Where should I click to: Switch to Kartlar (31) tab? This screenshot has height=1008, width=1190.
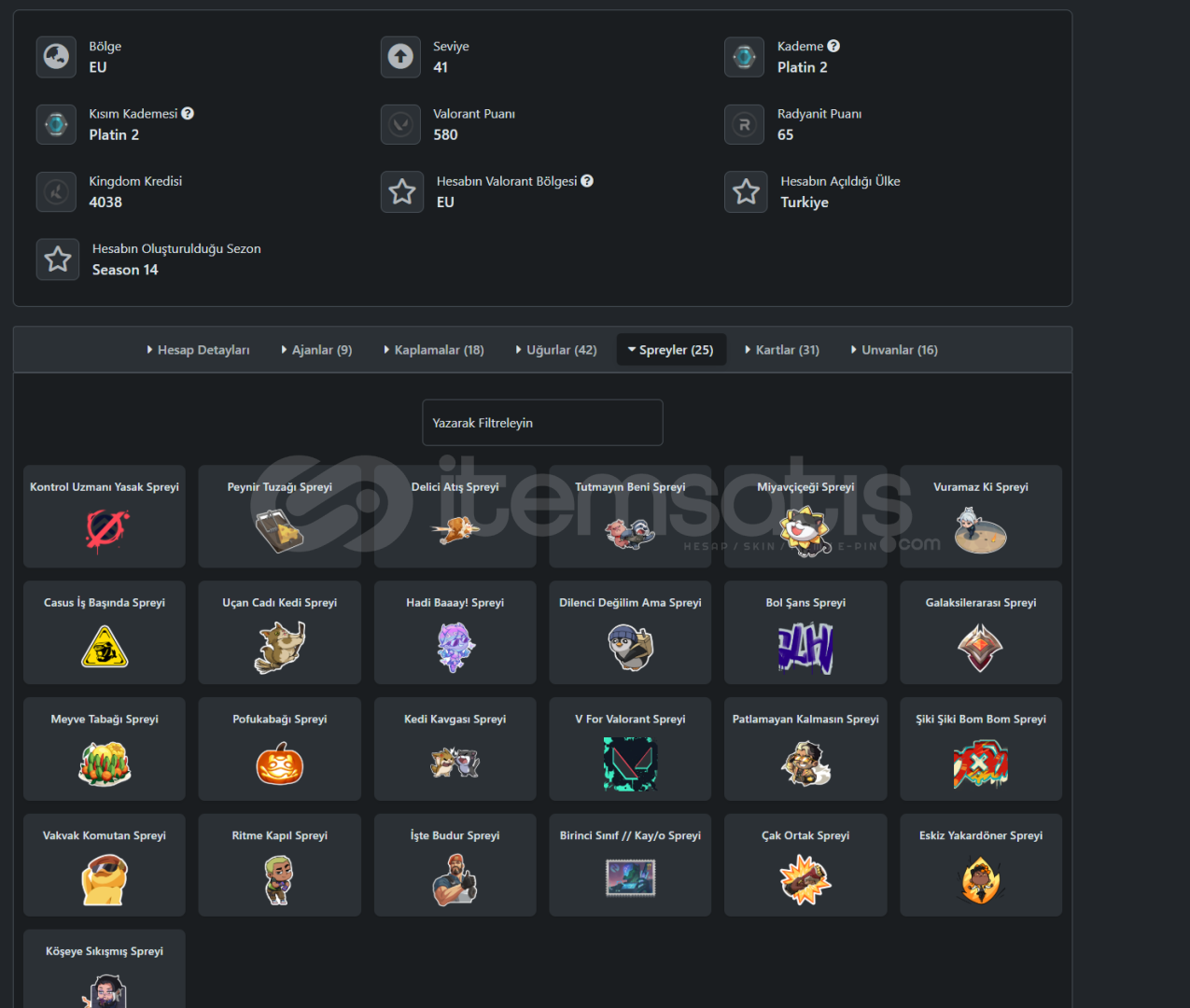(x=782, y=350)
